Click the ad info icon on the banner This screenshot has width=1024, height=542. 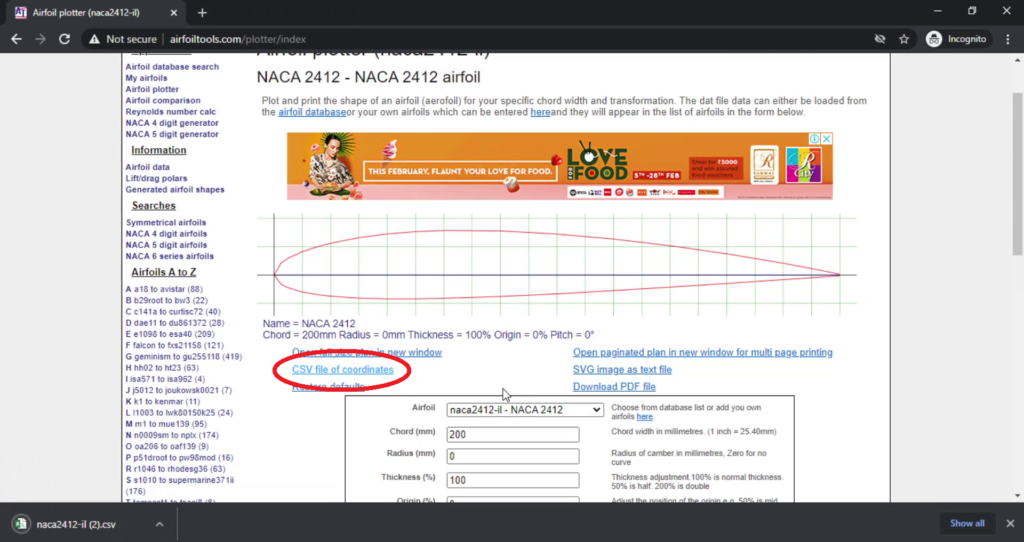[814, 139]
